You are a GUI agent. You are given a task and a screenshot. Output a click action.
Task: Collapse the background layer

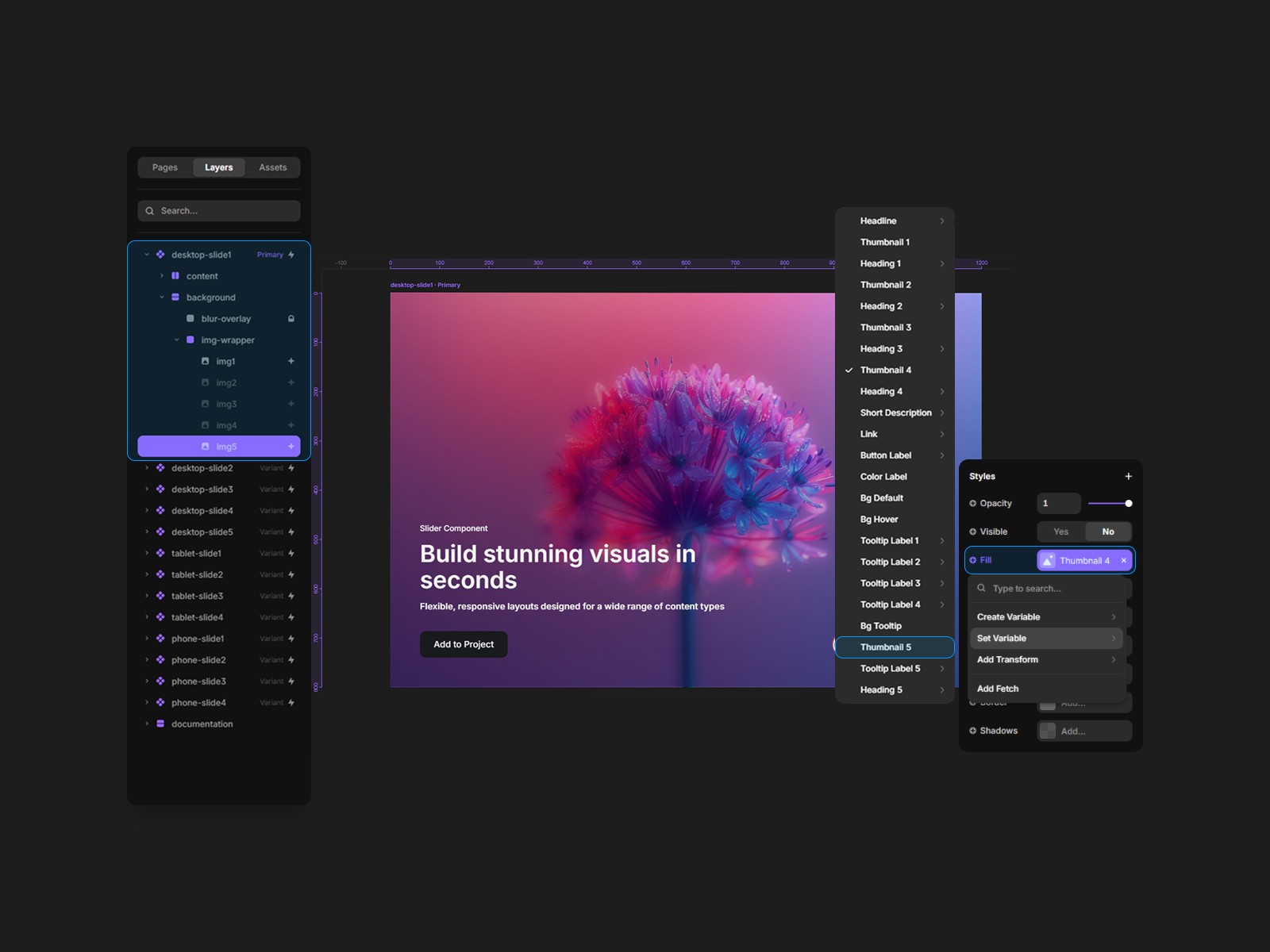[x=162, y=297]
